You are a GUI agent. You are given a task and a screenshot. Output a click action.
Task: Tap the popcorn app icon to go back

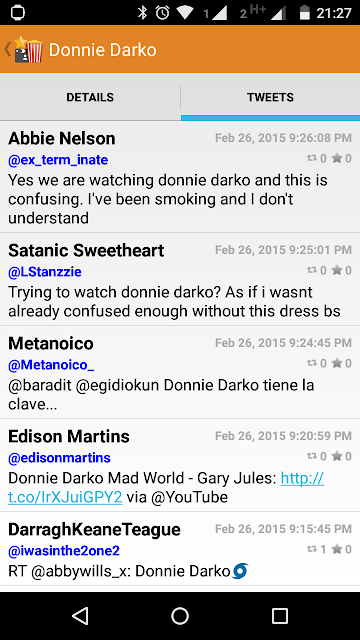click(x=28, y=50)
